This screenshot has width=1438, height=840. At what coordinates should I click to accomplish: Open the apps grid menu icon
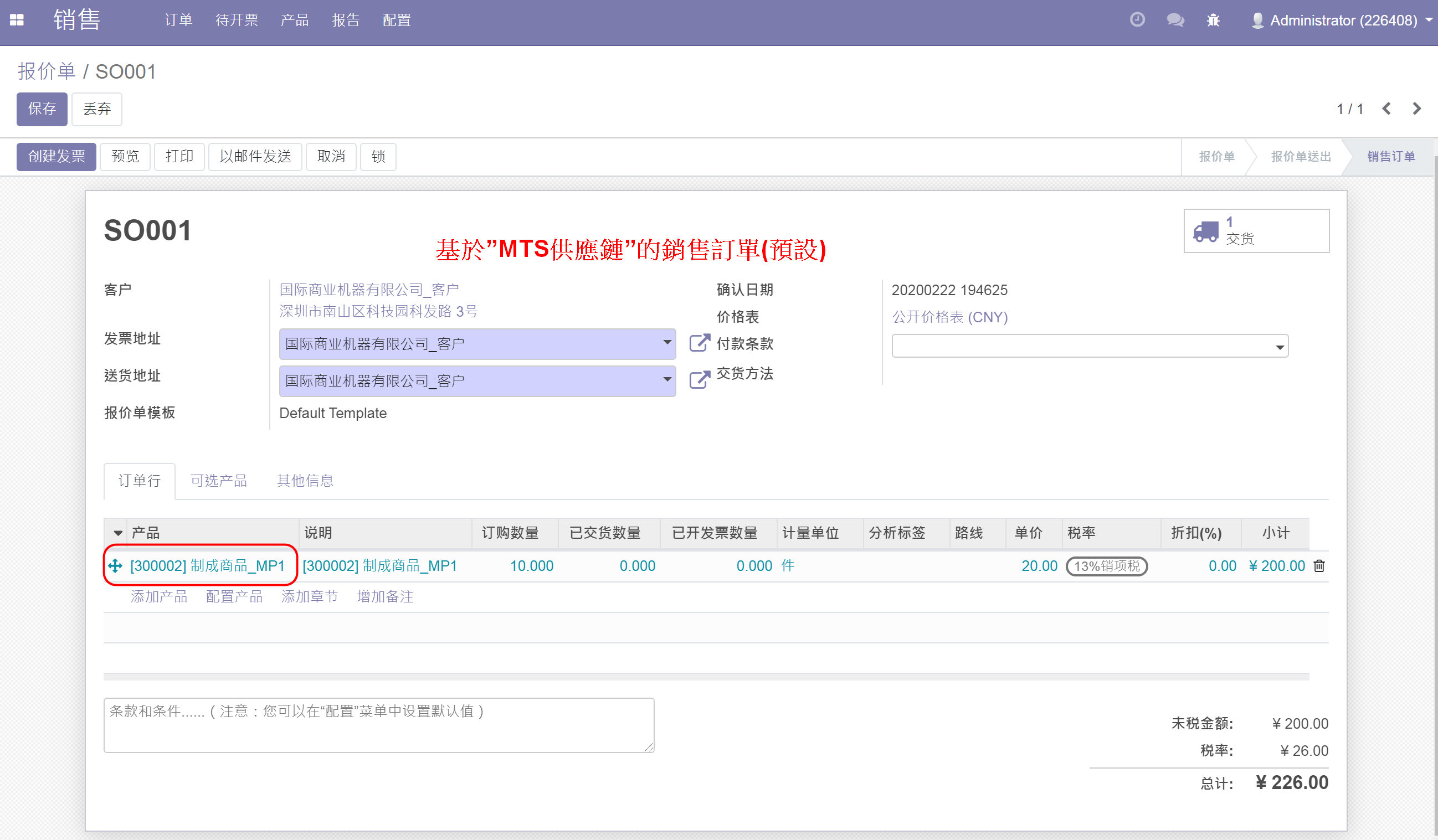point(17,20)
